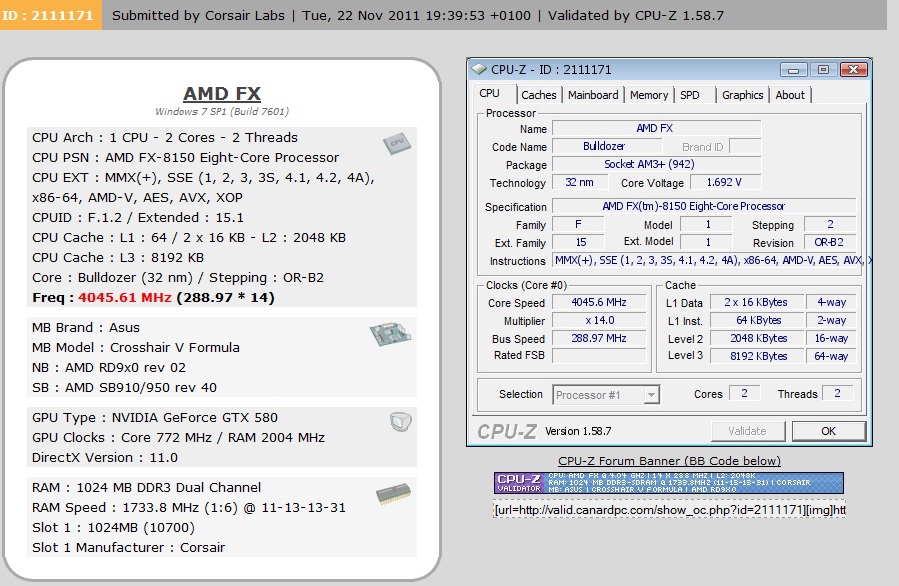Click the Core Voltage value 1.692 V
Screen dimensions: 899x586
[x=725, y=182]
